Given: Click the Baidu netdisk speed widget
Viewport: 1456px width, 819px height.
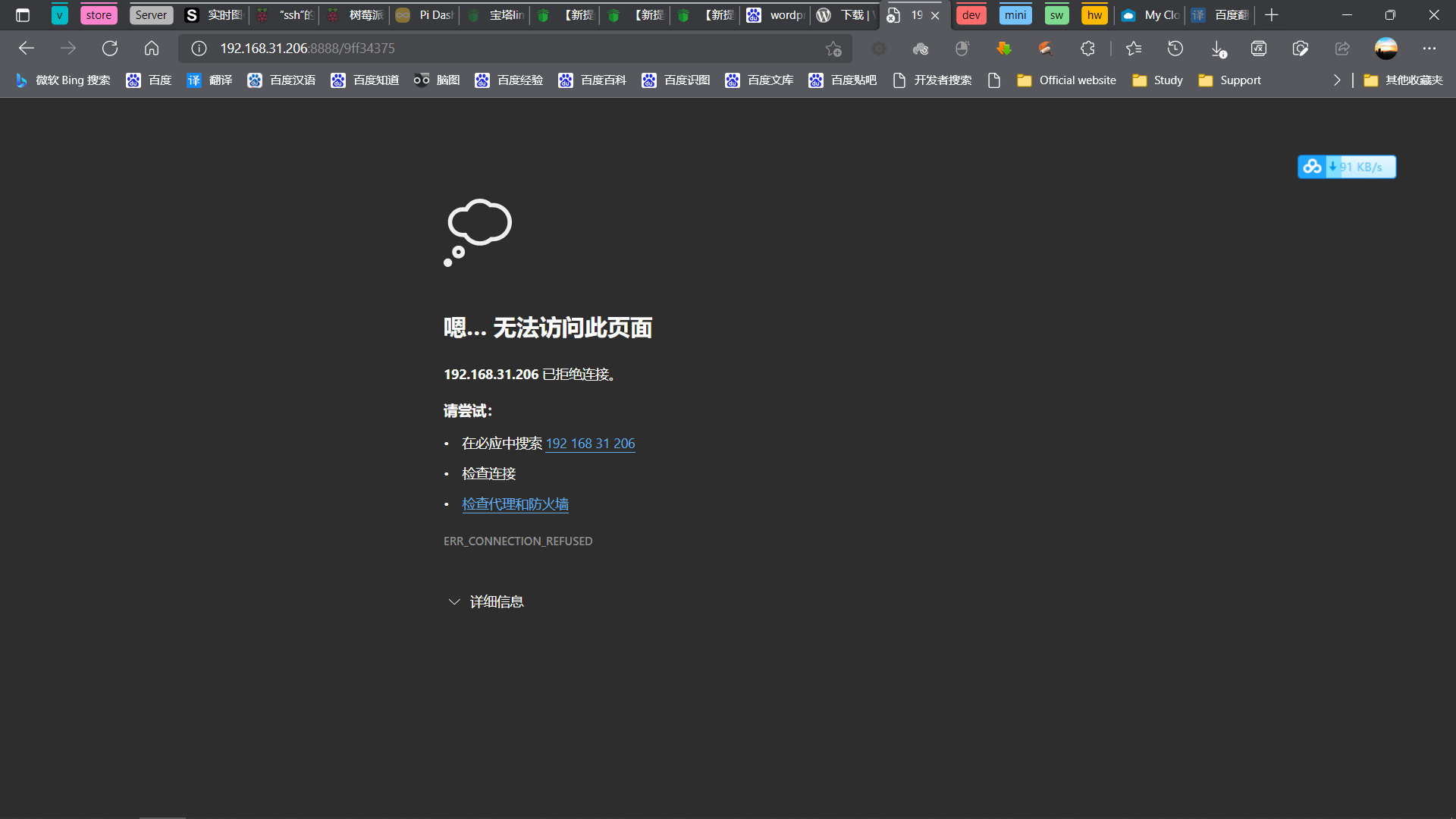Looking at the screenshot, I should 1347,167.
